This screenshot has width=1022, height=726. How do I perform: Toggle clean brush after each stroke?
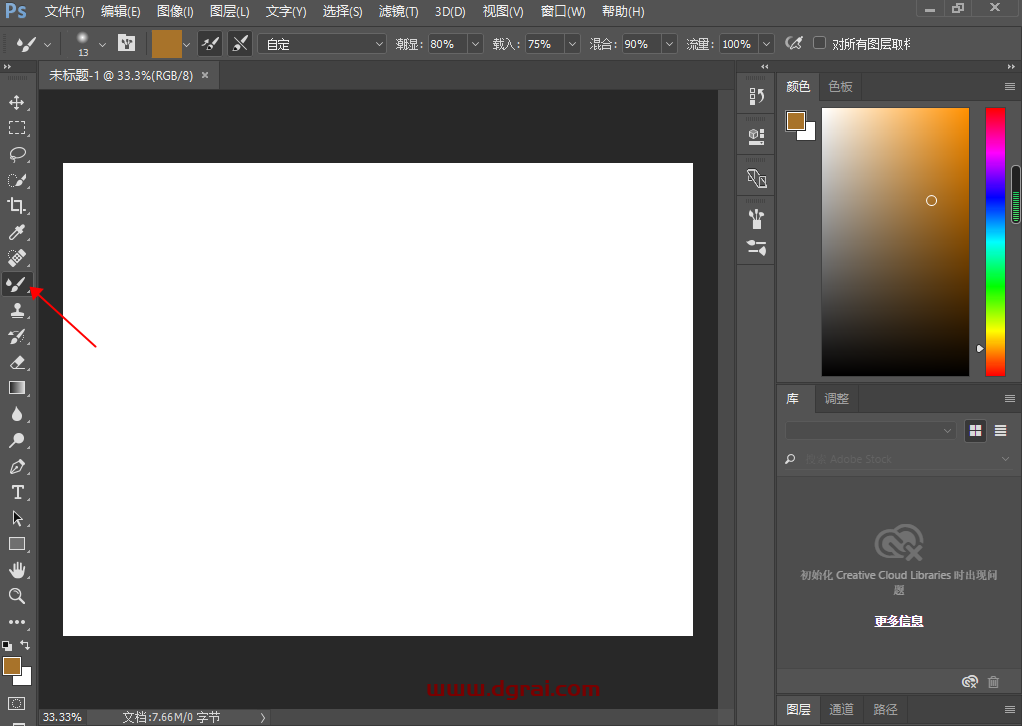[x=240, y=44]
